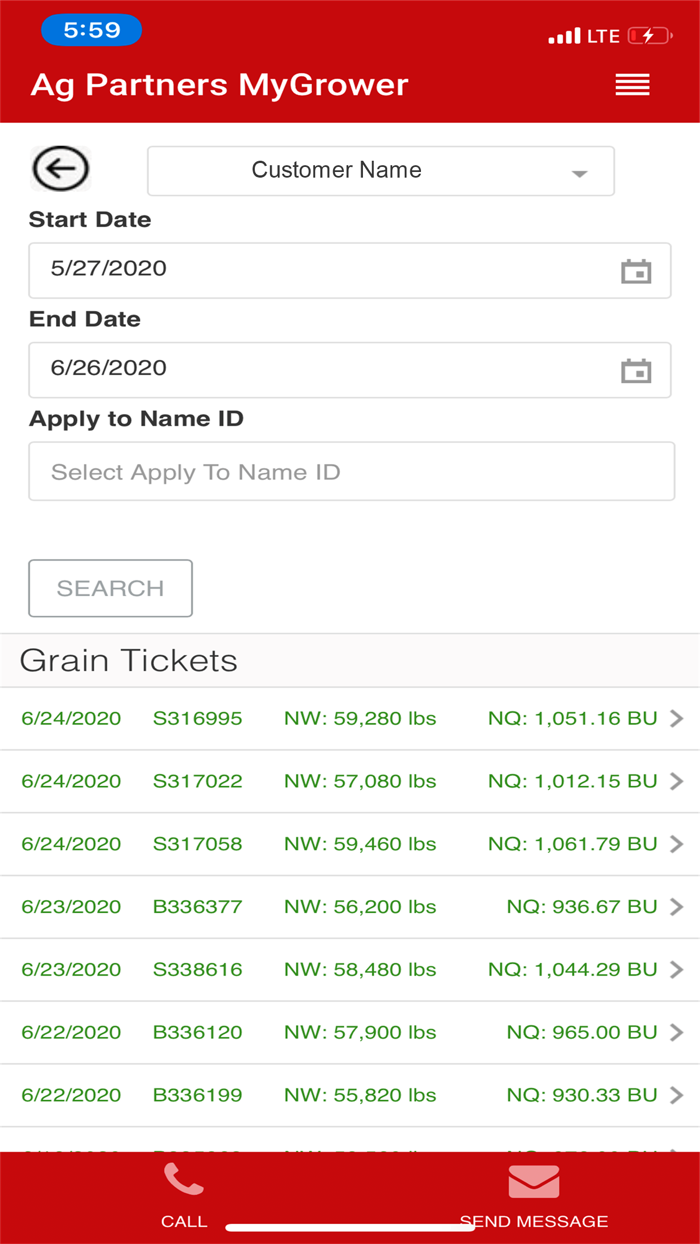The height and width of the screenshot is (1244, 700).
Task: Open ticket B336377 chevron arrow
Action: 676,907
